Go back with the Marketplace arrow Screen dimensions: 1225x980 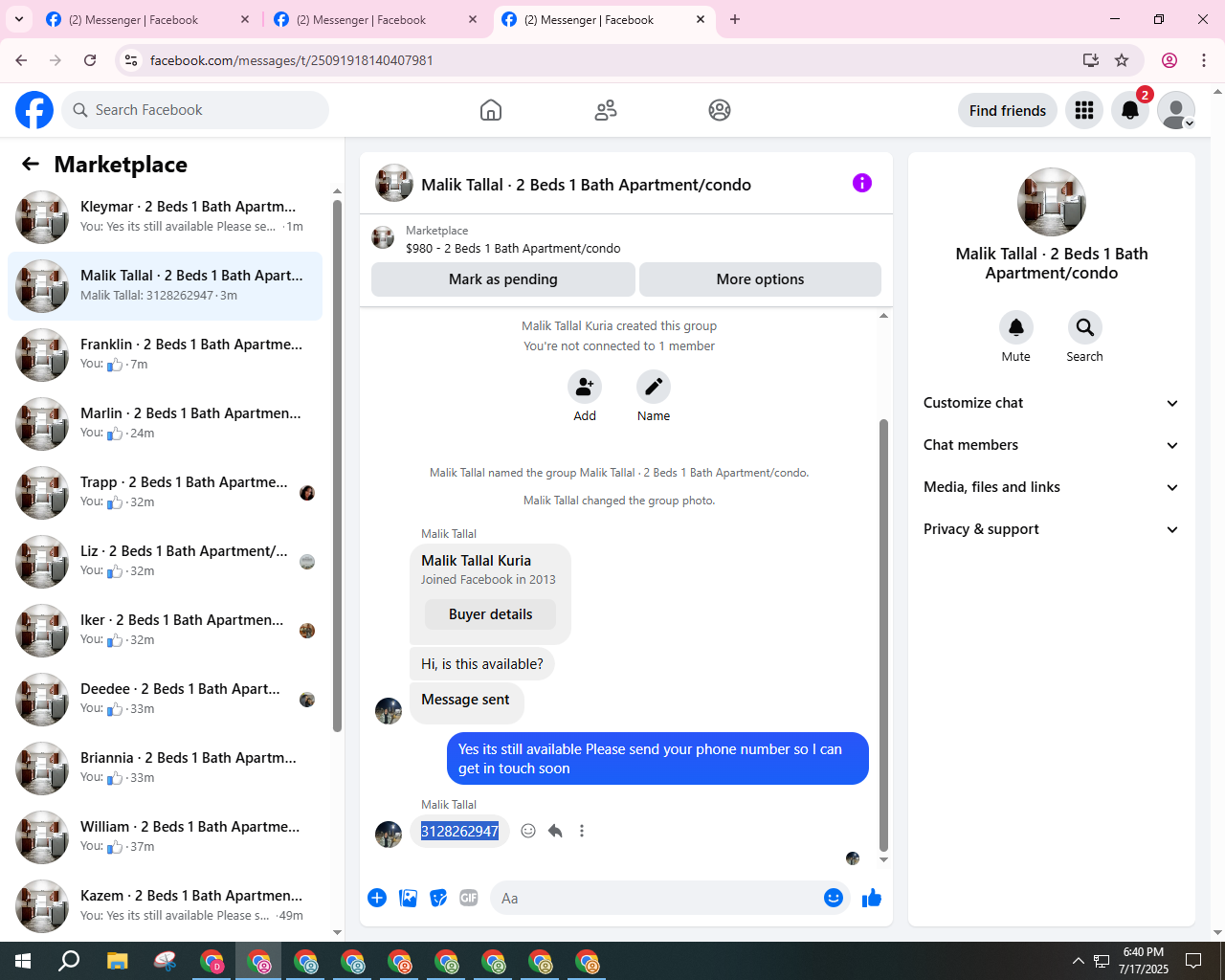tap(31, 164)
